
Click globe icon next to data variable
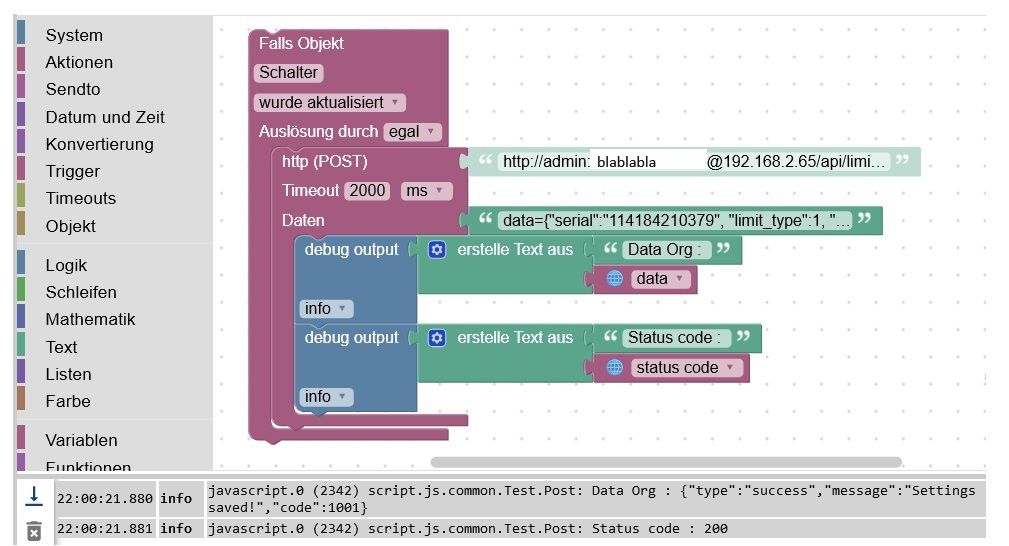[615, 279]
